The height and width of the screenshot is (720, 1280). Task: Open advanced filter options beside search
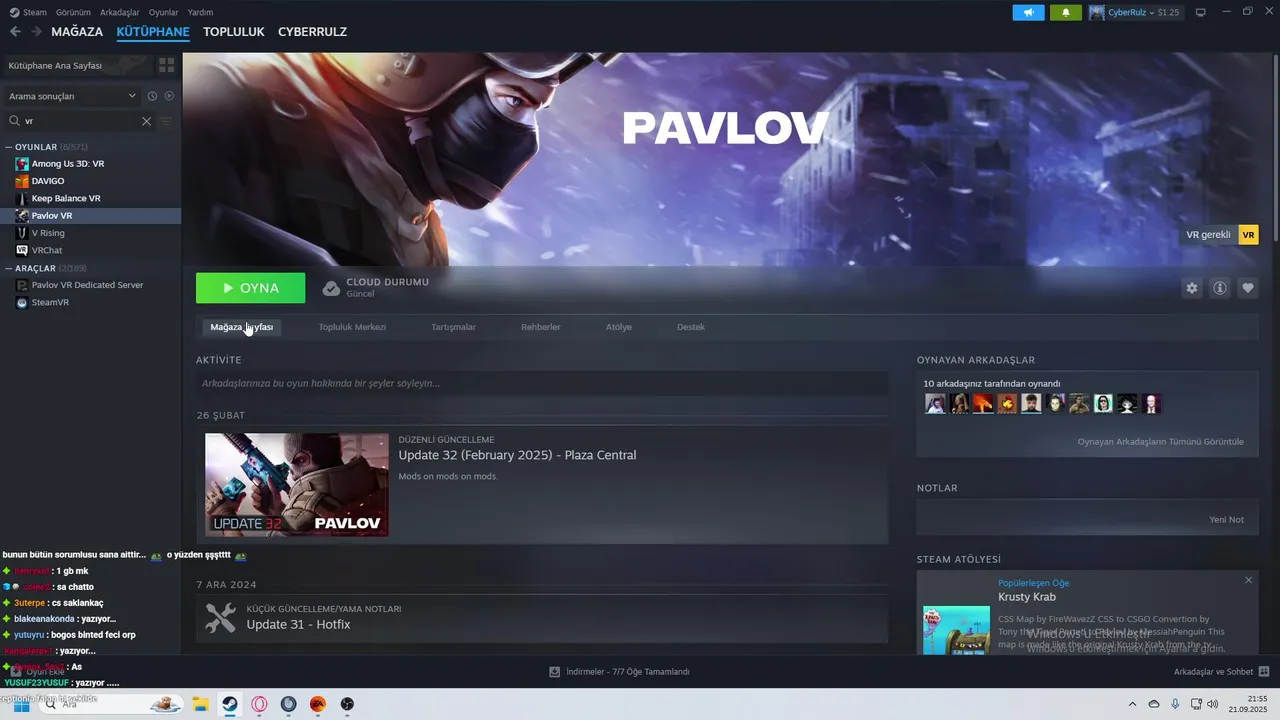pyautogui.click(x=166, y=121)
